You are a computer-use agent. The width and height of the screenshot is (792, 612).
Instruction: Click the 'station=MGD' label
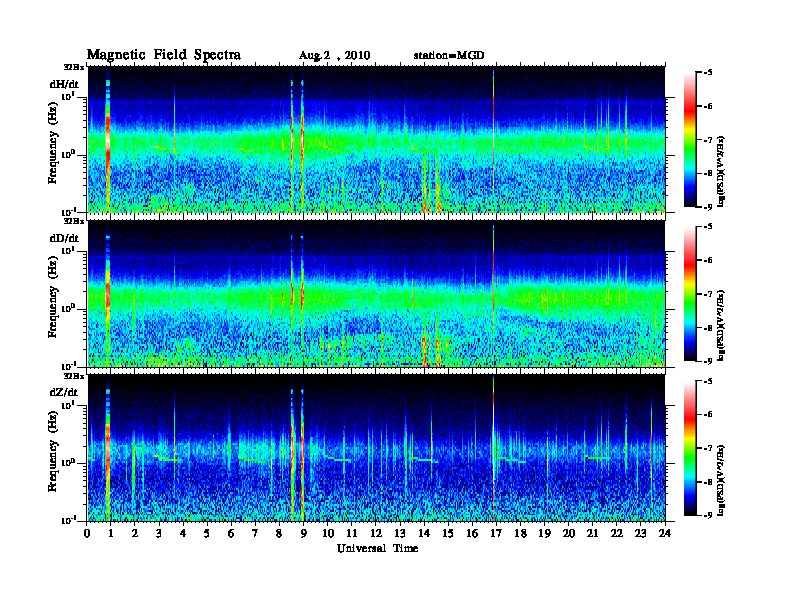pyautogui.click(x=449, y=55)
